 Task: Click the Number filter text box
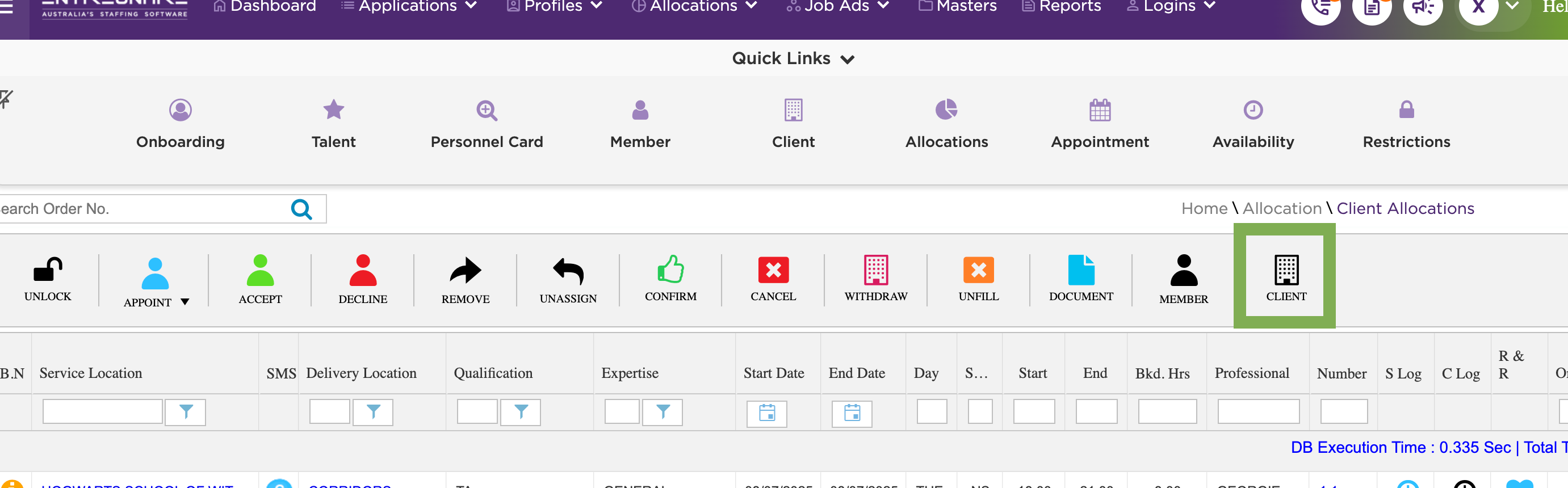click(1343, 411)
